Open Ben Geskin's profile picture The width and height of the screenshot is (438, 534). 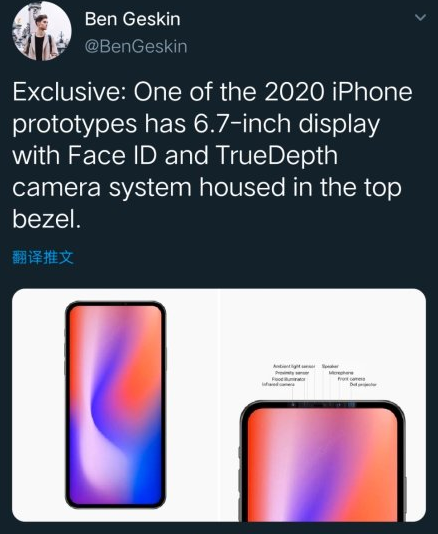coord(42,31)
